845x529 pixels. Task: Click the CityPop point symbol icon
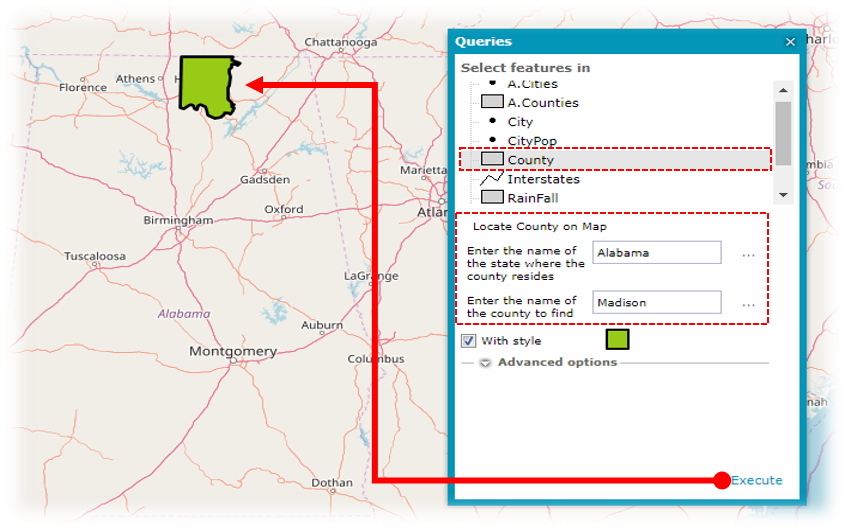[491, 141]
